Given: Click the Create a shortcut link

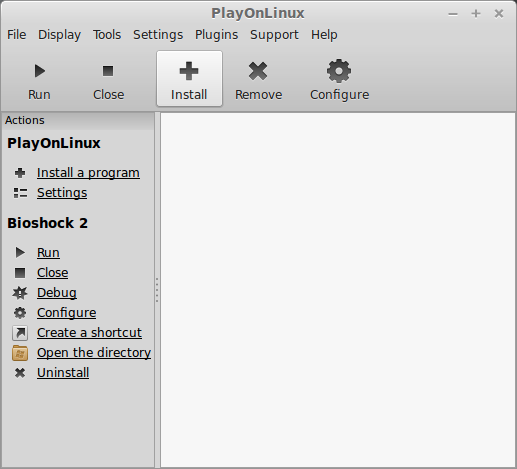Looking at the screenshot, I should click(x=89, y=333).
